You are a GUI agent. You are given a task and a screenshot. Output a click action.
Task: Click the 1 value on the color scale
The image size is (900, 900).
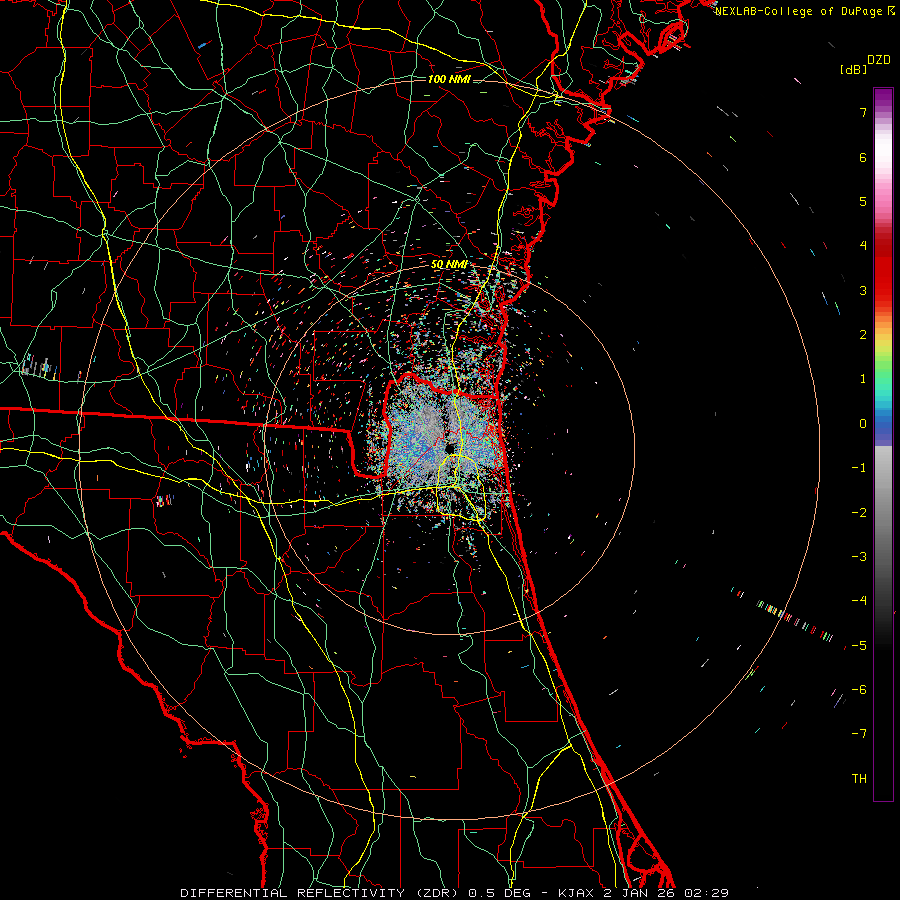[863, 379]
